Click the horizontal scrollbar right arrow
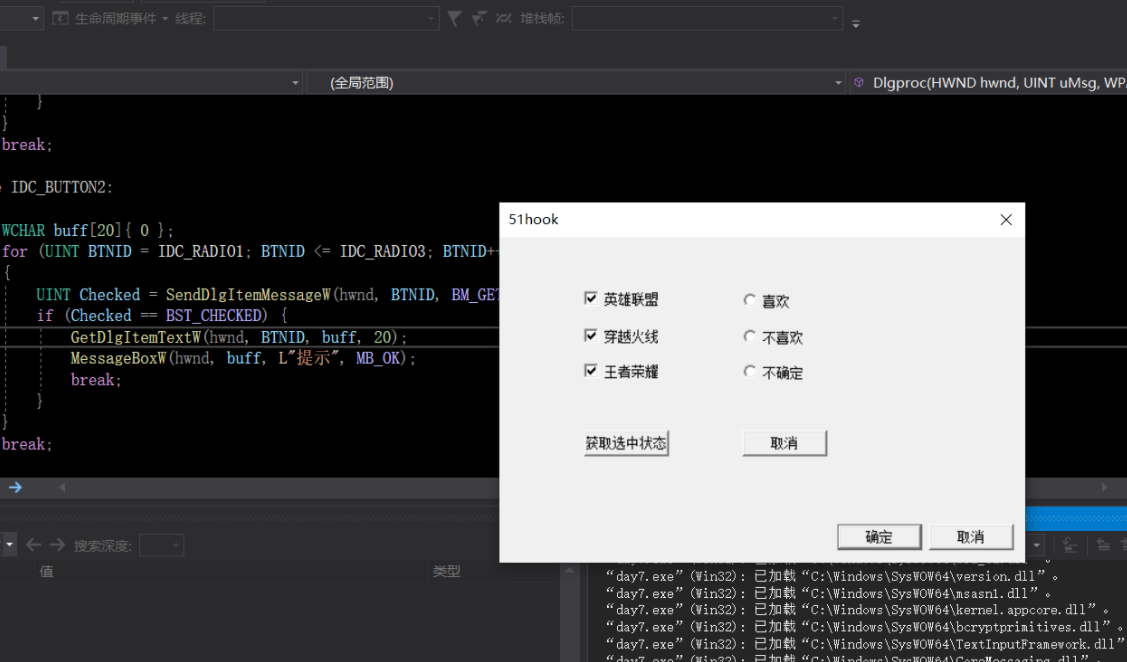Viewport: 1127px width, 662px height. (x=1105, y=487)
